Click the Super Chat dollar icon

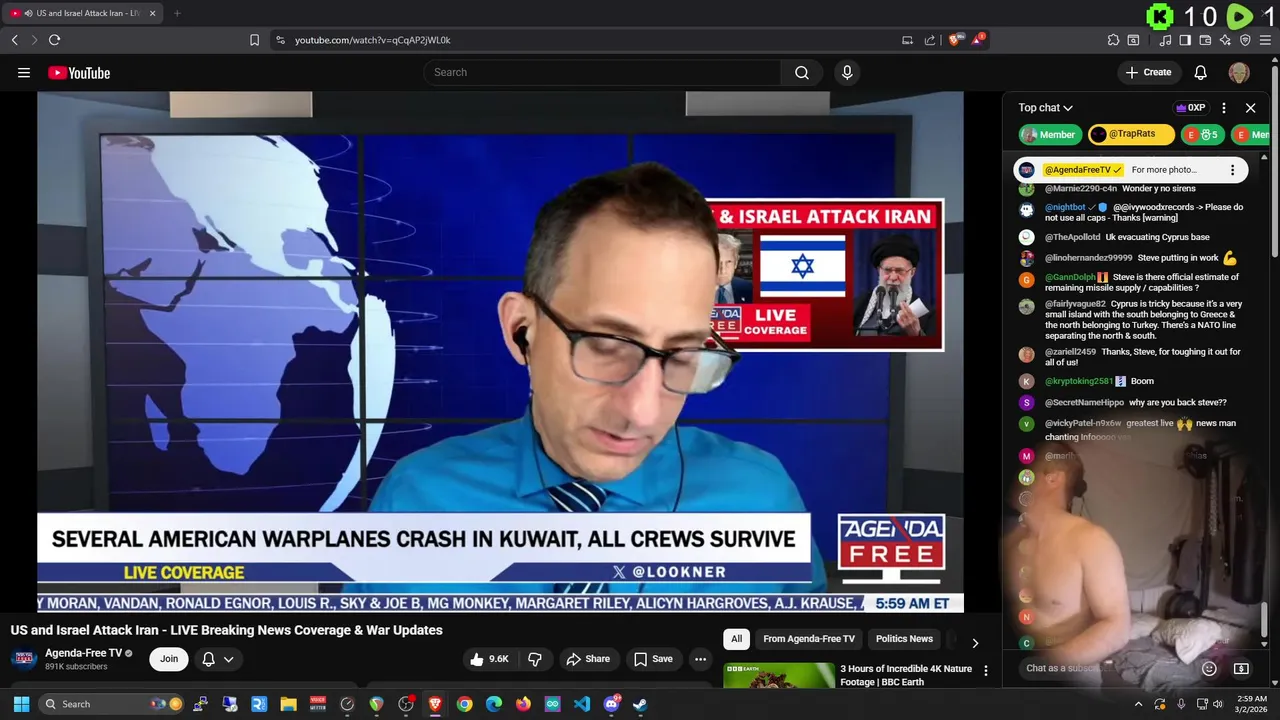click(x=1241, y=668)
